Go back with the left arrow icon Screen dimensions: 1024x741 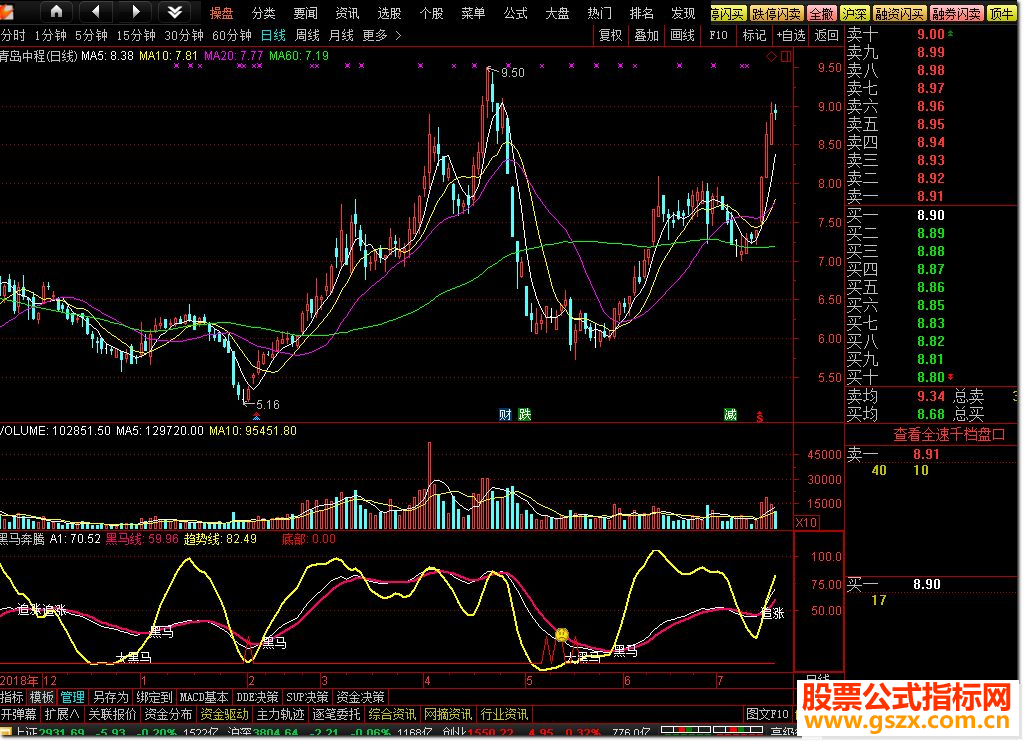pyautogui.click(x=96, y=11)
